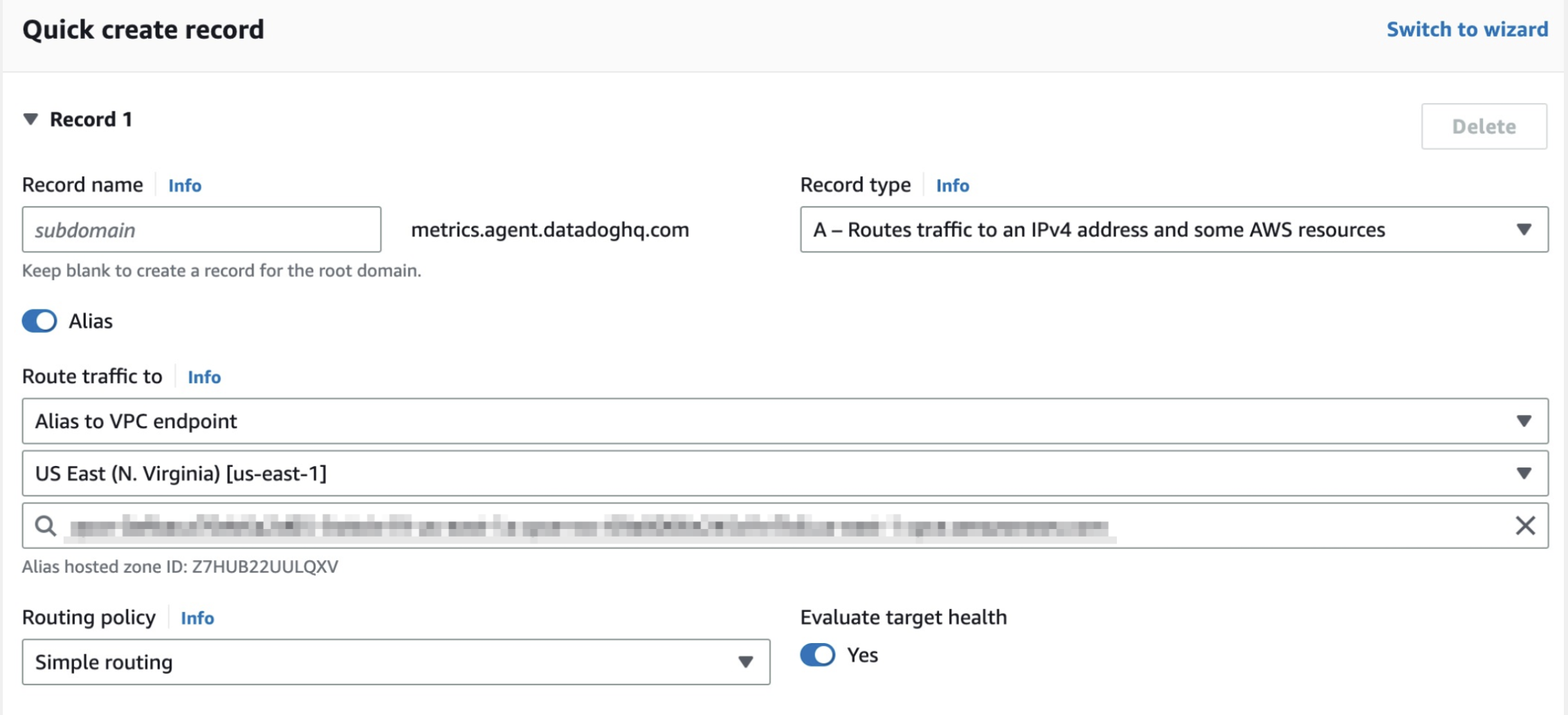Click the Record type dropdown arrow

tap(1524, 229)
